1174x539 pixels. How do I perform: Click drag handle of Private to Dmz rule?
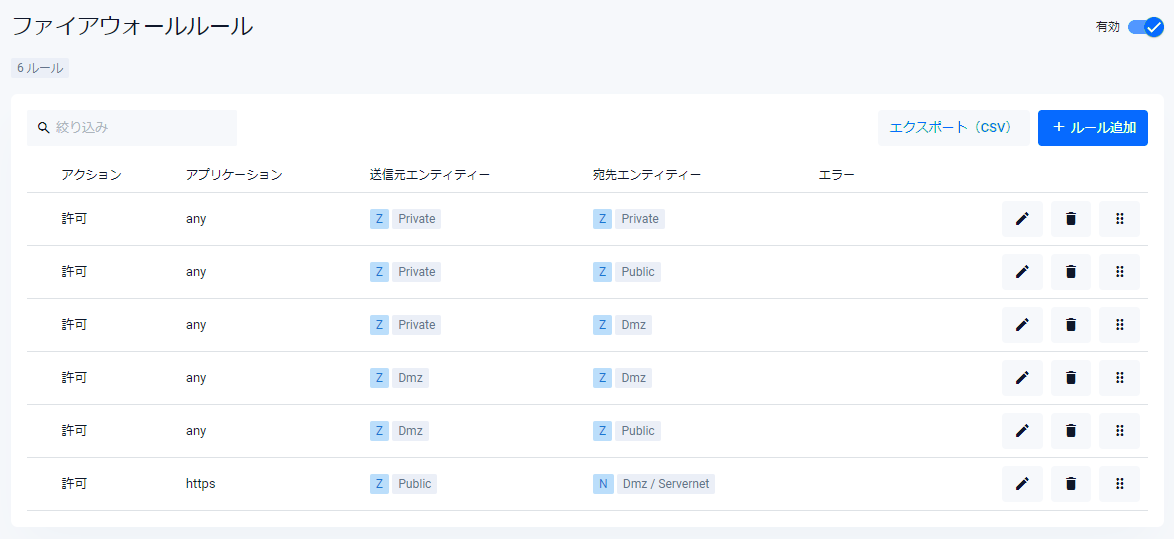(x=1119, y=325)
